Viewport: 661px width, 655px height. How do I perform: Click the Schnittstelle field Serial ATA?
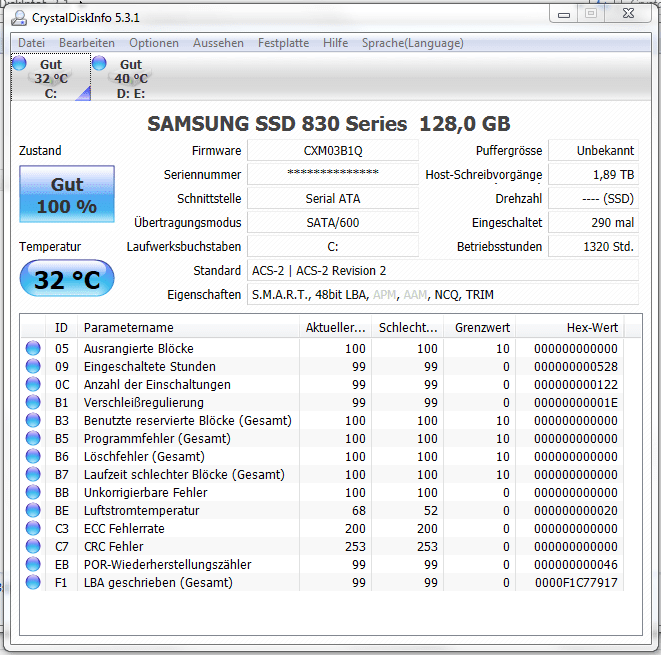[x=333, y=199]
